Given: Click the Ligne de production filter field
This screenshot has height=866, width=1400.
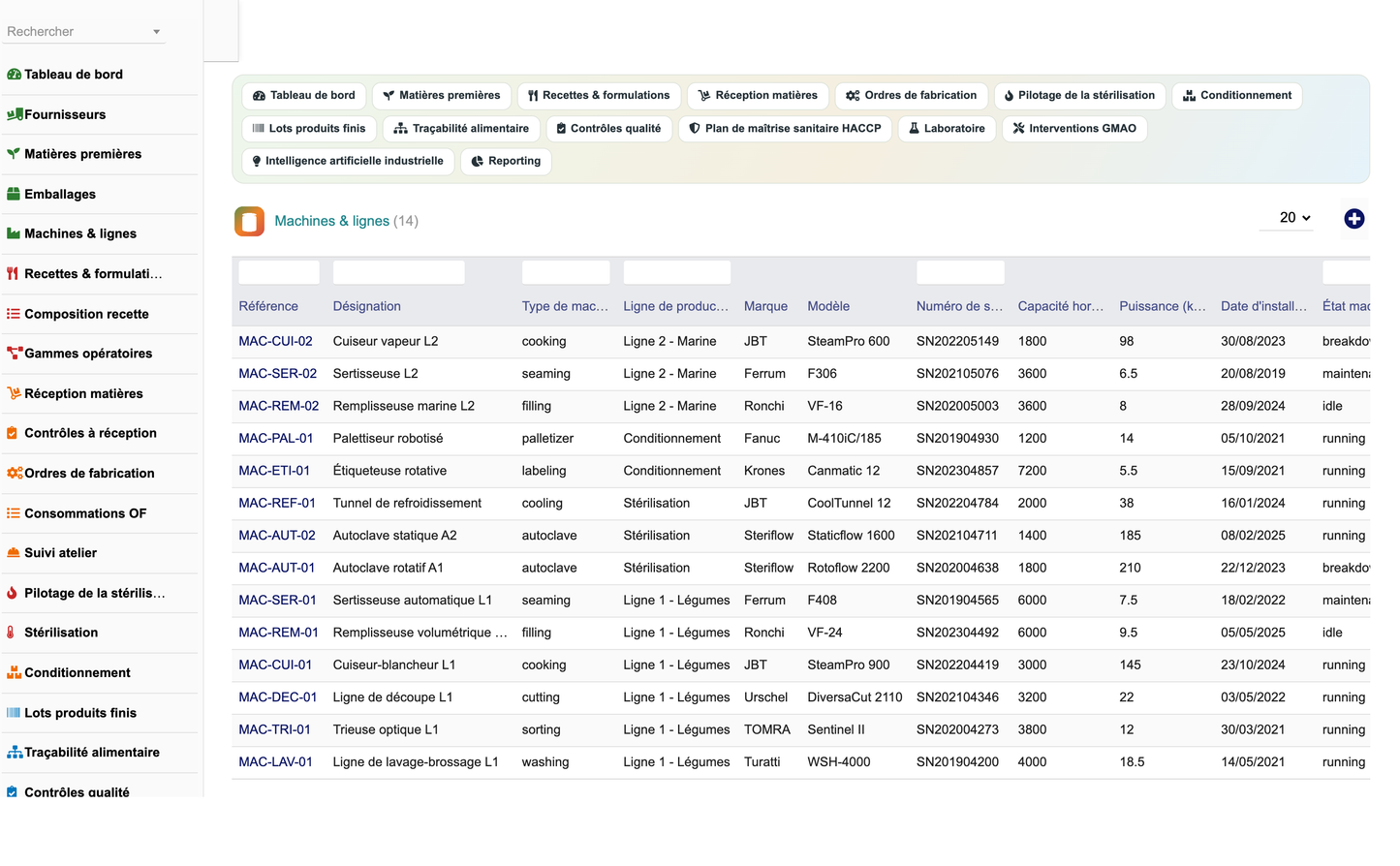Looking at the screenshot, I should point(677,273).
